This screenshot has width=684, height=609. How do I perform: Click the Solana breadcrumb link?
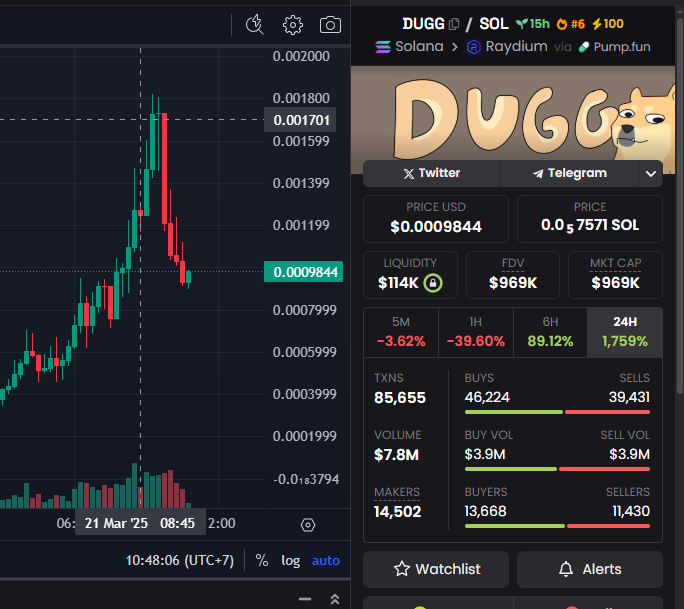(409, 47)
